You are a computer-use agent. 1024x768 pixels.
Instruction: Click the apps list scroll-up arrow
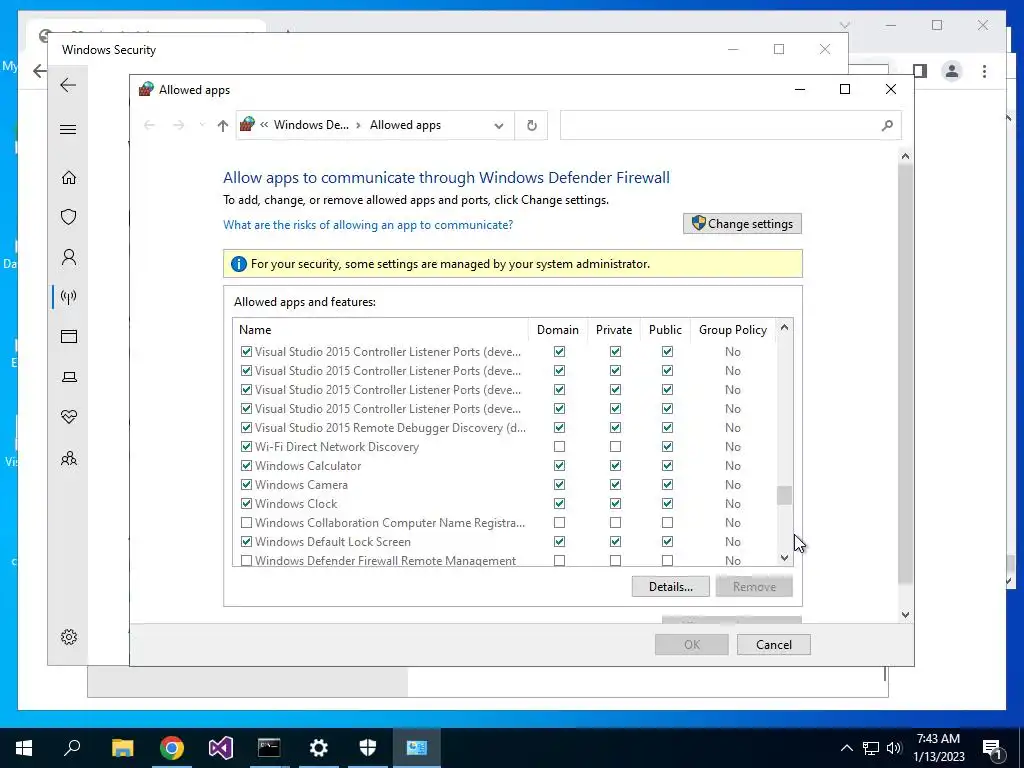pos(784,327)
